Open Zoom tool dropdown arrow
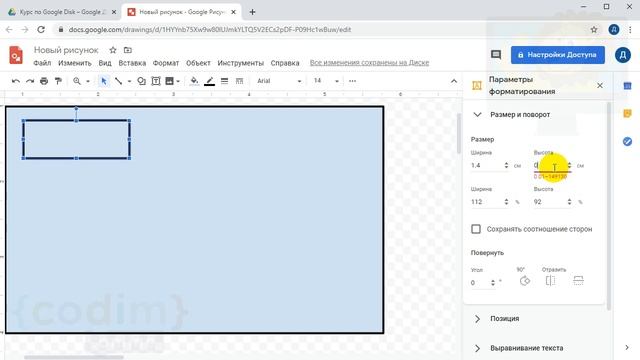This screenshot has height=360, width=640. point(88,81)
